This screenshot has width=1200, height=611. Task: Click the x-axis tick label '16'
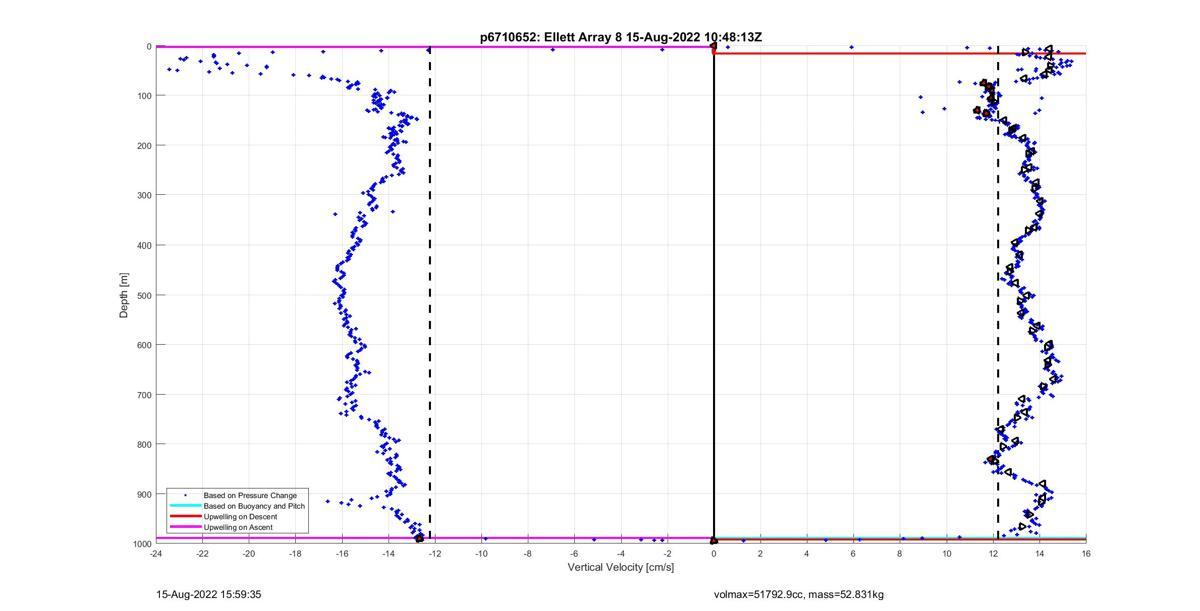pos(1086,553)
